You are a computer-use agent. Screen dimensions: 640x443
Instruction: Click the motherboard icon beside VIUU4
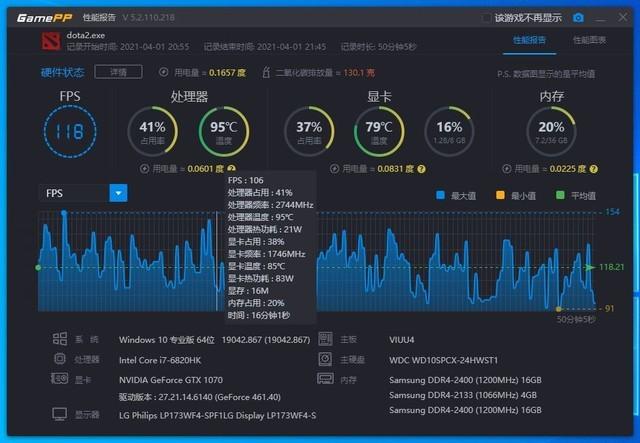point(325,338)
